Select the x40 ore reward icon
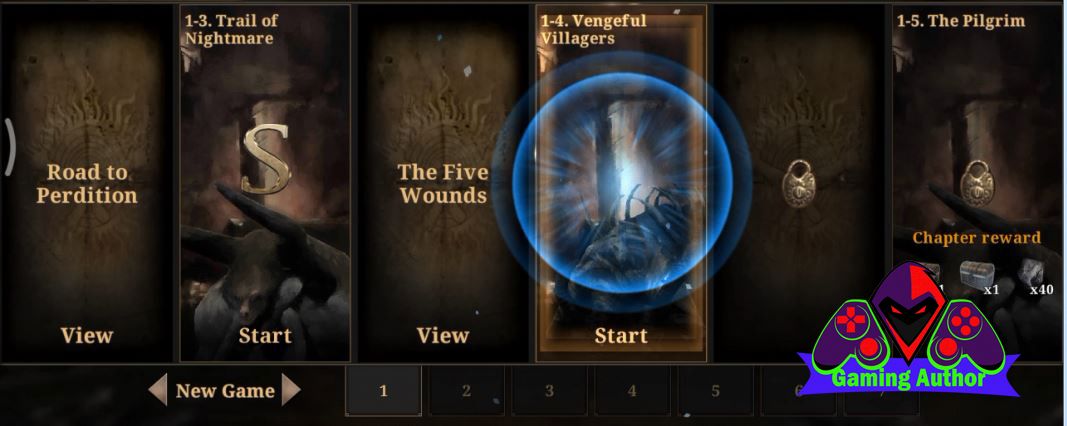The height and width of the screenshot is (426, 1067). [x=1030, y=275]
